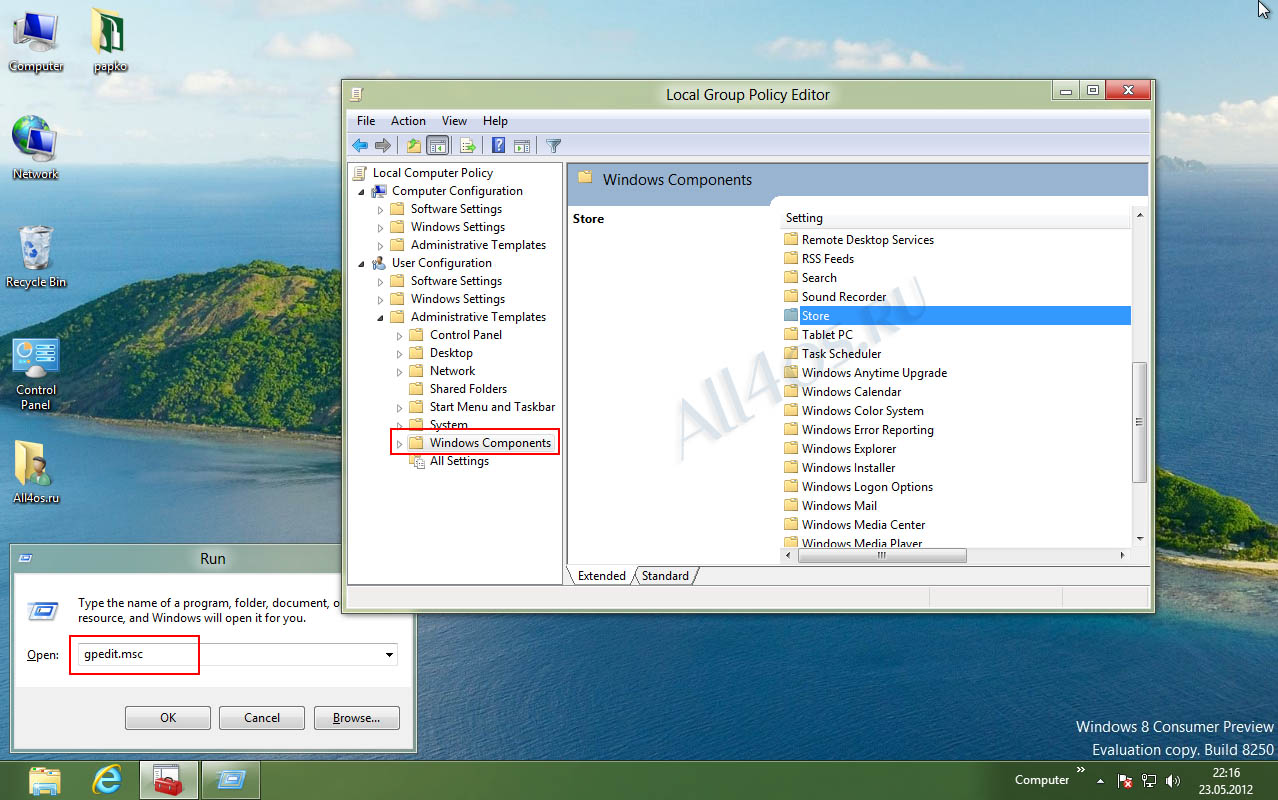Select the Windows Logon Options folder
Viewport: 1278px width, 800px height.
click(x=858, y=487)
